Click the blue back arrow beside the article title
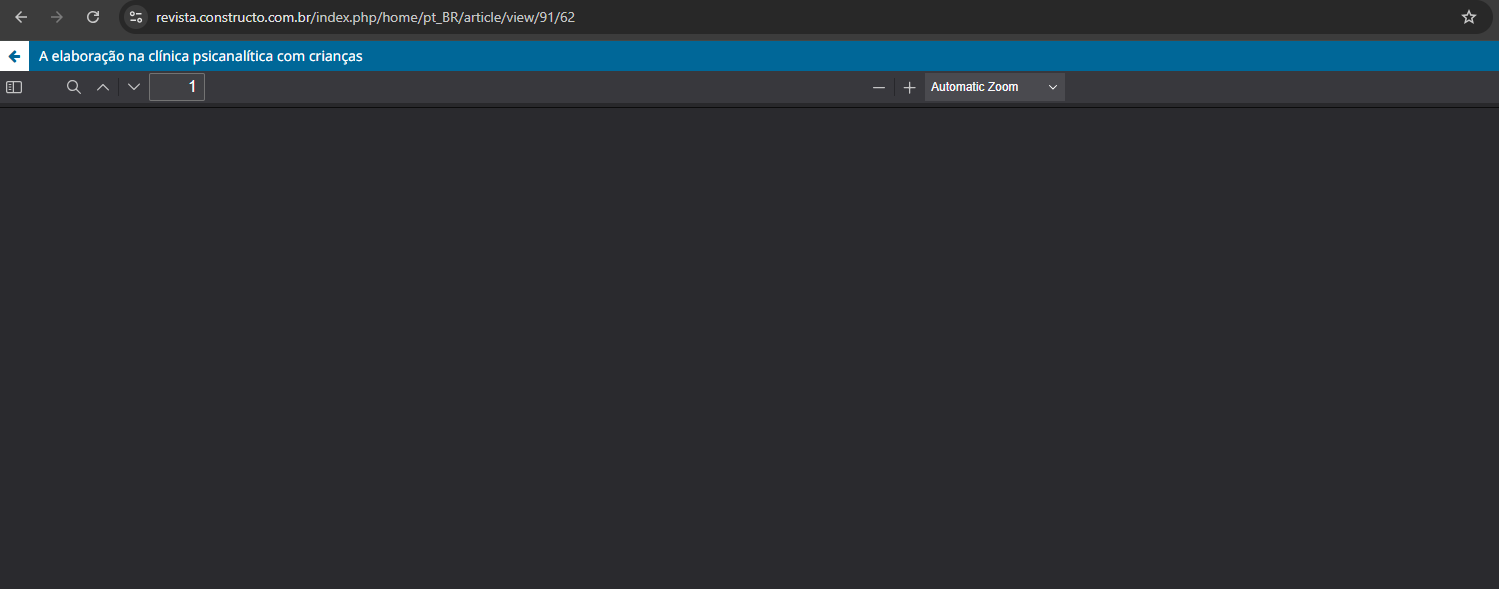Image resolution: width=1499 pixels, height=589 pixels. pyautogui.click(x=14, y=56)
